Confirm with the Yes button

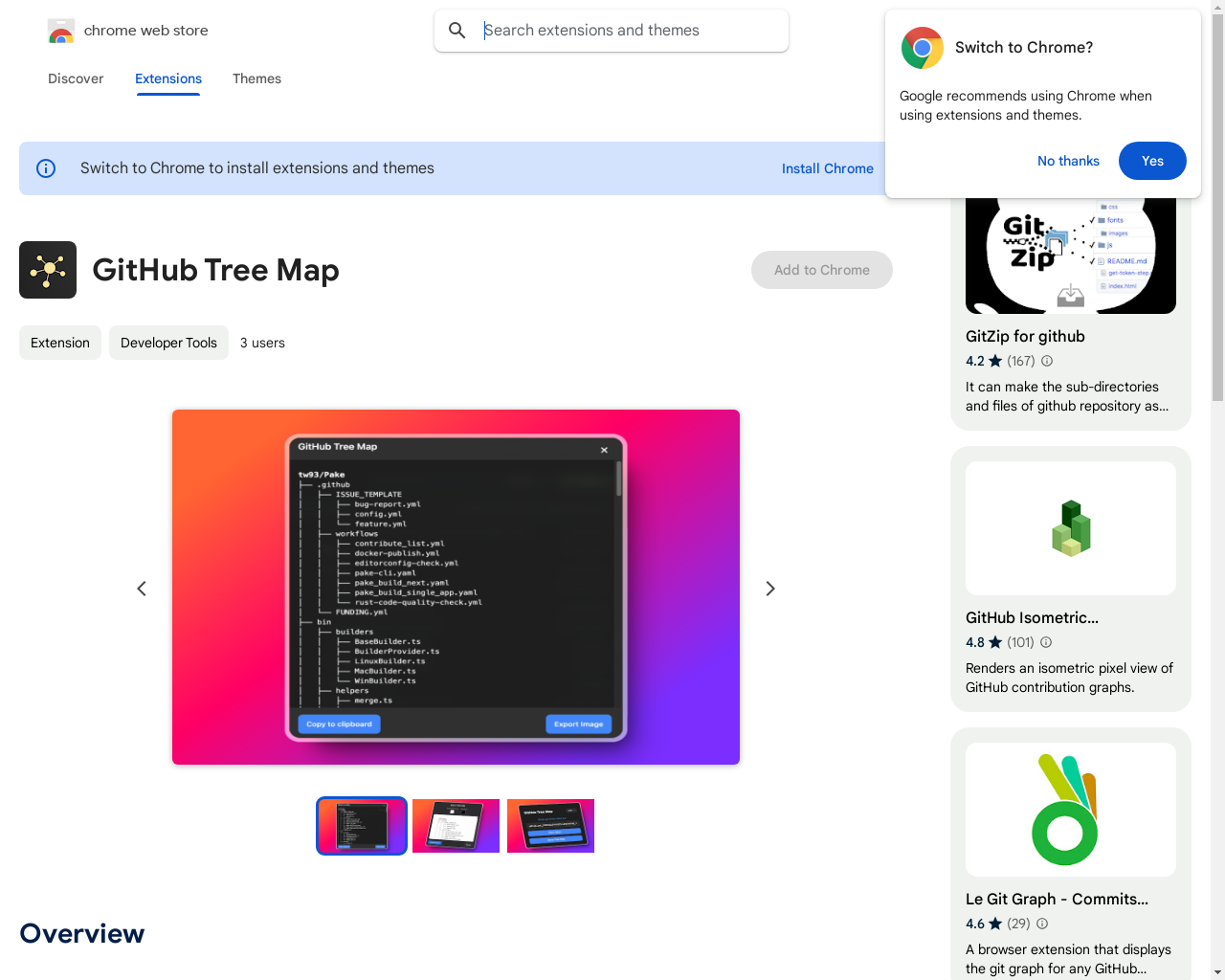(1152, 161)
